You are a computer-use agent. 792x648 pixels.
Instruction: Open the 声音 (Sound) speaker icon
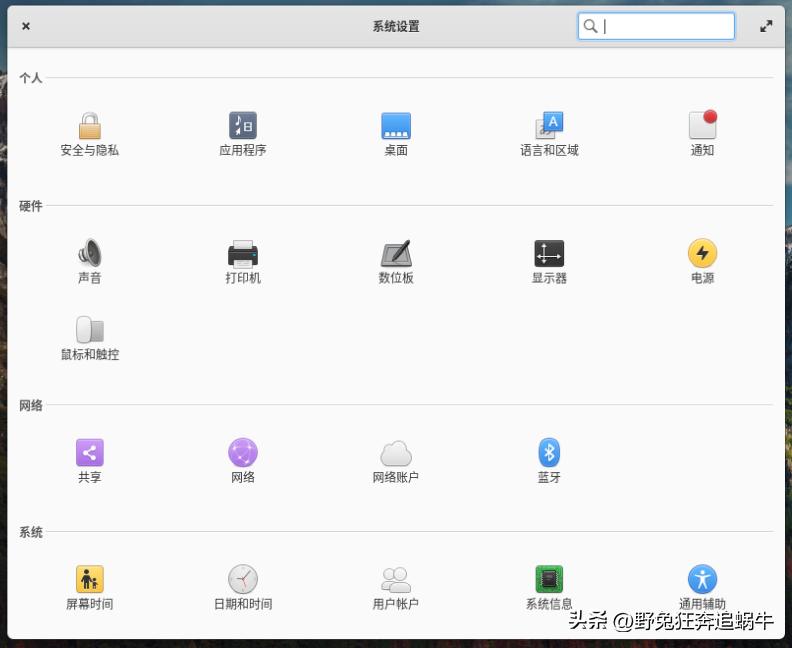(90, 253)
